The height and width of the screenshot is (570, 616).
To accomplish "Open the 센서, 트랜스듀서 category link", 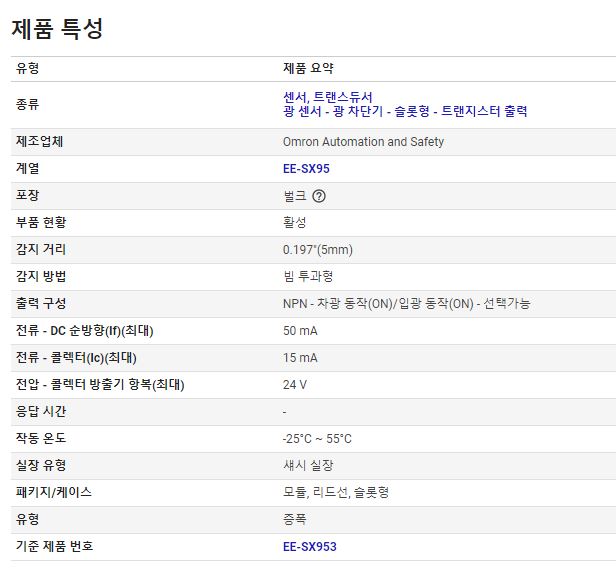I will click(328, 97).
